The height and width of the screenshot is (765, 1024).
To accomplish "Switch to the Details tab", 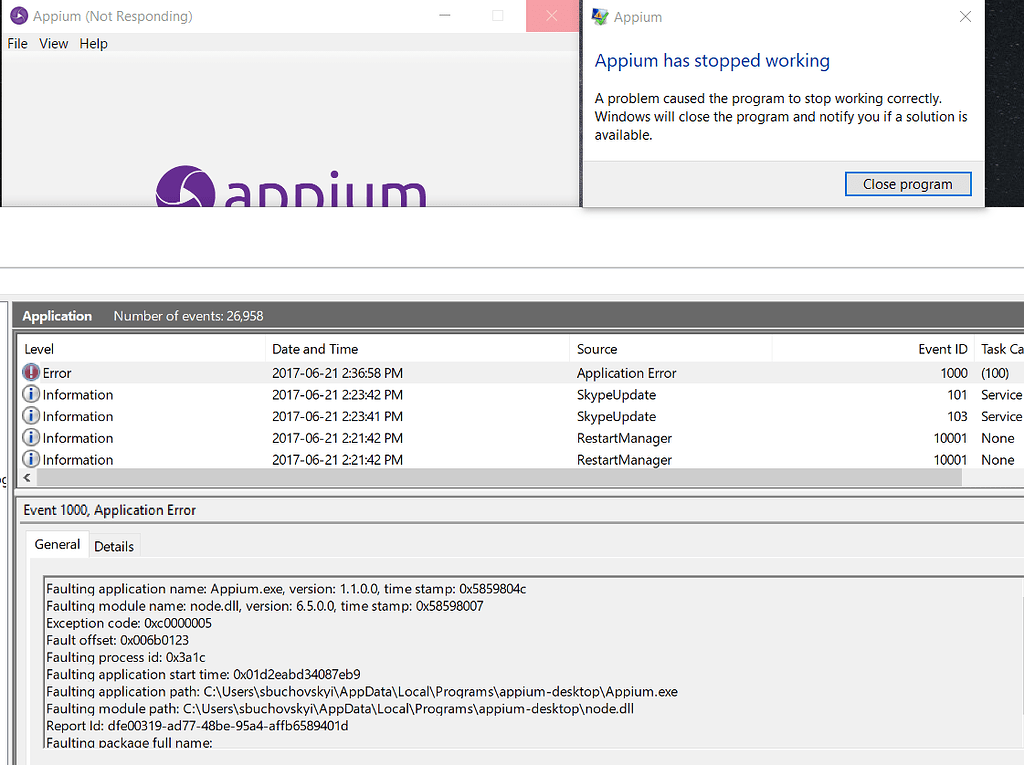I will (114, 546).
